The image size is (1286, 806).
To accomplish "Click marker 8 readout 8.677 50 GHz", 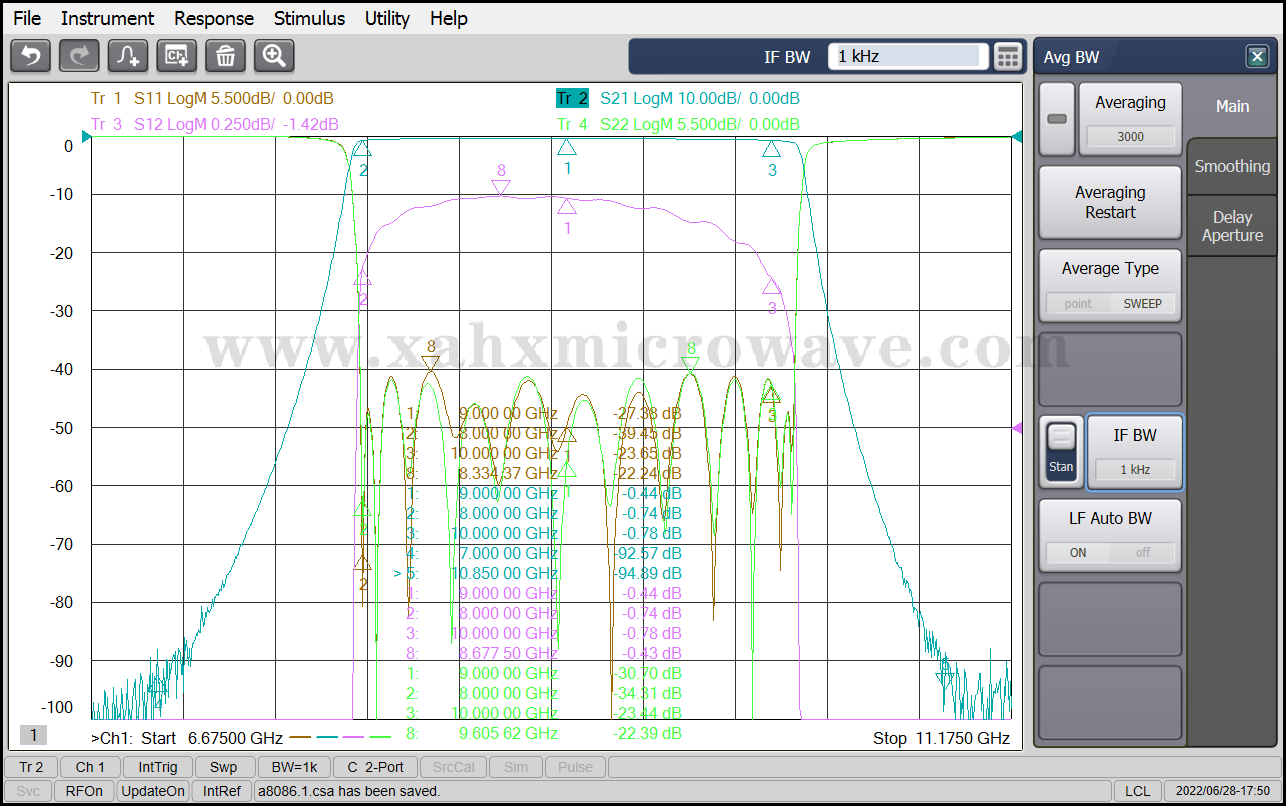I will point(508,653).
